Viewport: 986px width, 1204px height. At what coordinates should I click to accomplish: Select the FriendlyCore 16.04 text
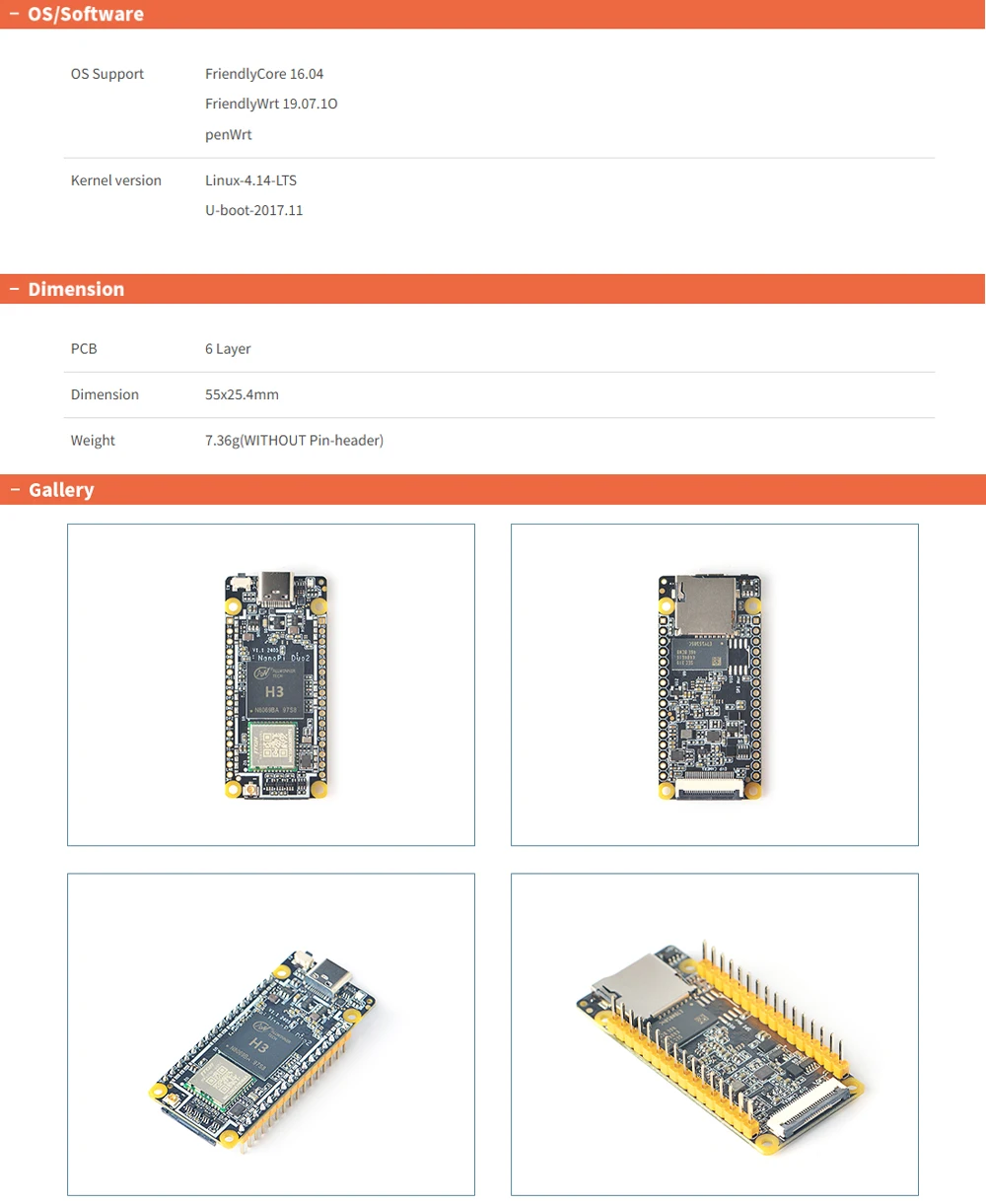(x=264, y=74)
